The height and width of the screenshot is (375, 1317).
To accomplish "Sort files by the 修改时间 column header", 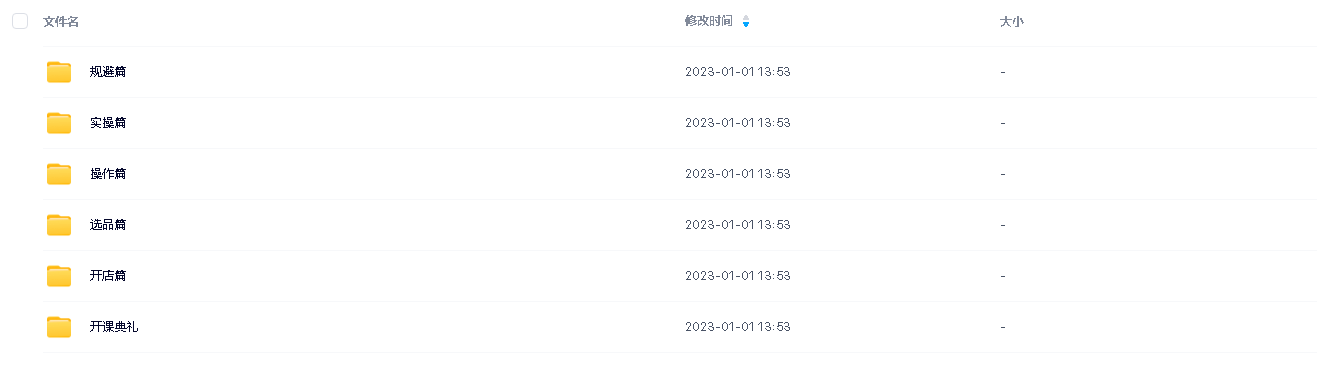I will pyautogui.click(x=708, y=21).
